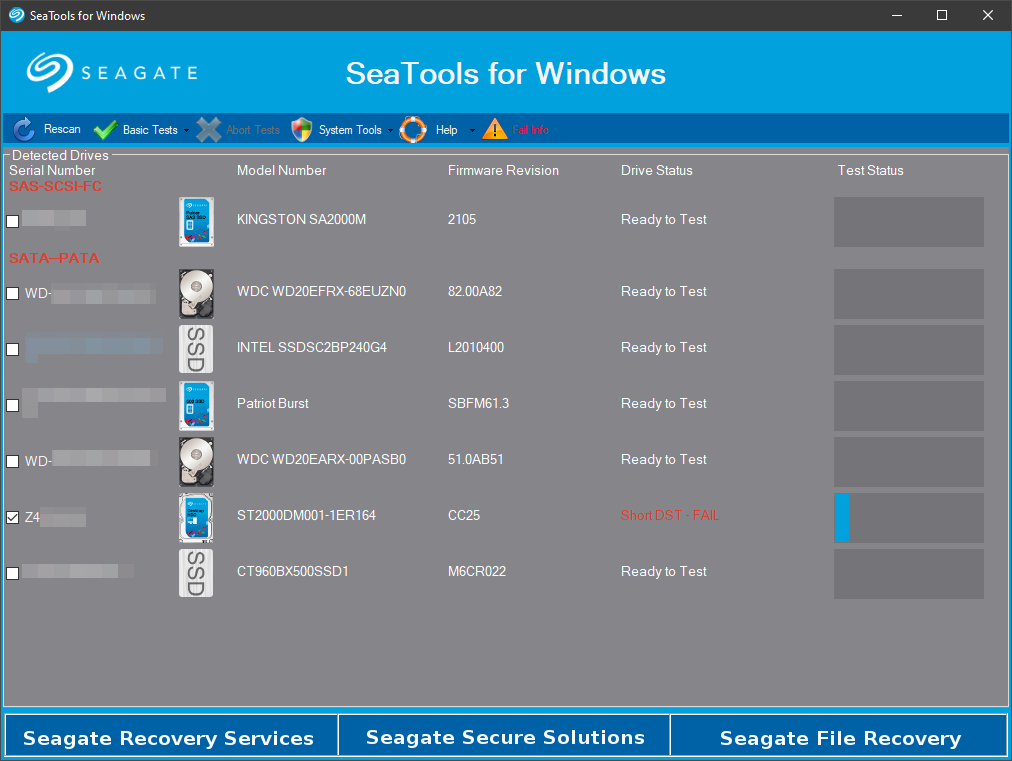Expand the Basic Tests dropdown arrow
Viewport: 1012px width, 761px height.
tap(187, 130)
